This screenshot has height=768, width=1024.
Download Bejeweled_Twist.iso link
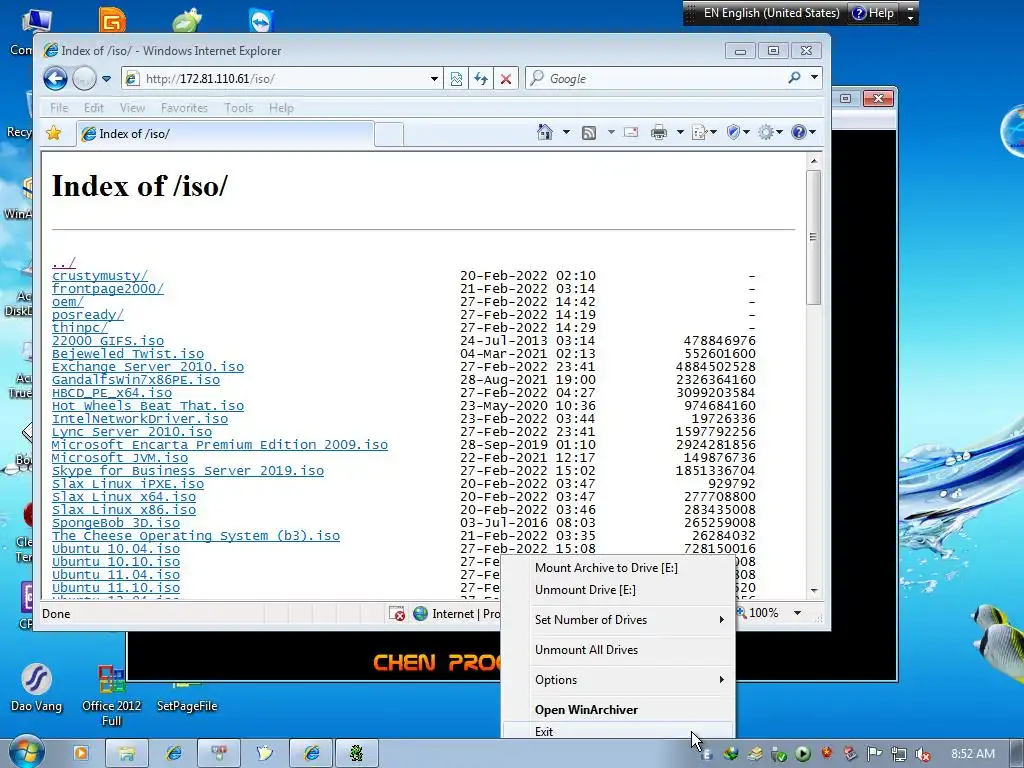(128, 354)
